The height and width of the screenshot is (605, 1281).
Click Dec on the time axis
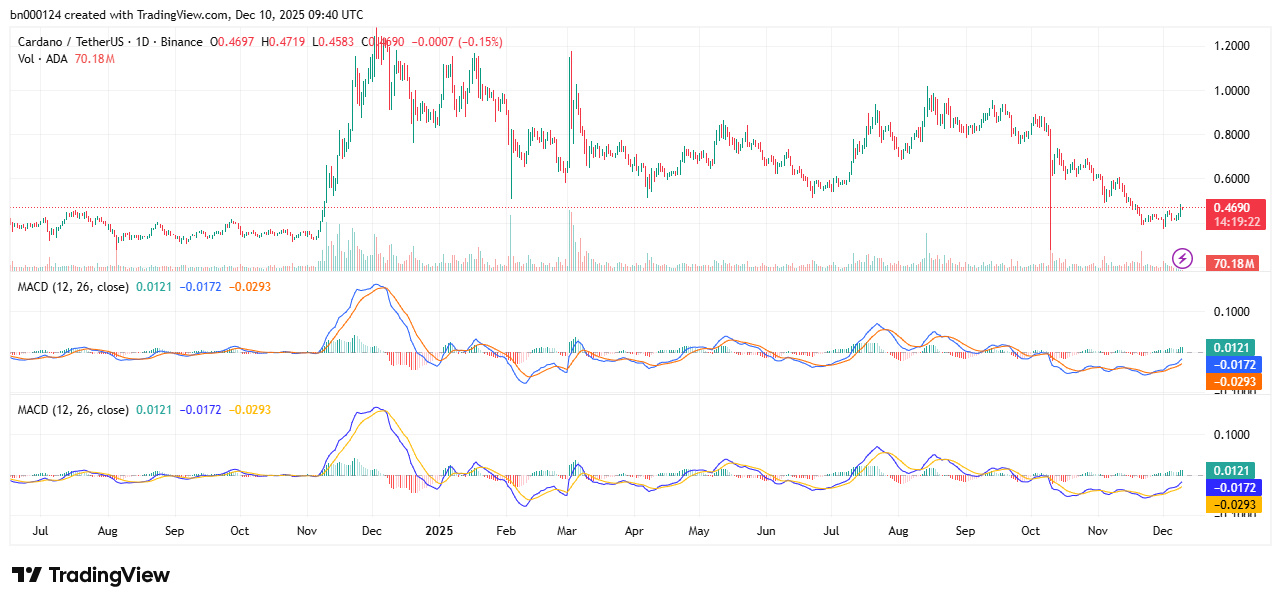coord(1163,531)
